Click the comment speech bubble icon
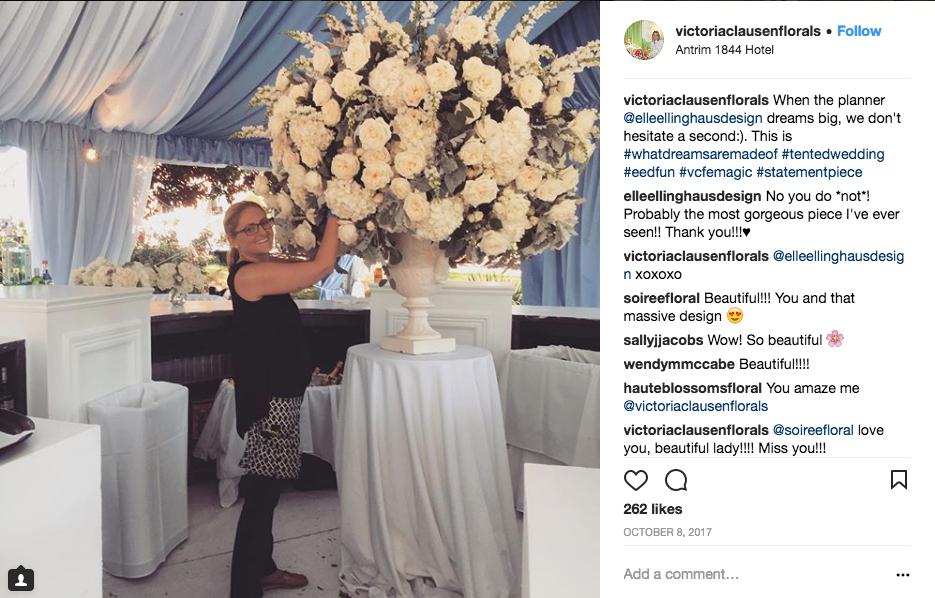 click(676, 480)
